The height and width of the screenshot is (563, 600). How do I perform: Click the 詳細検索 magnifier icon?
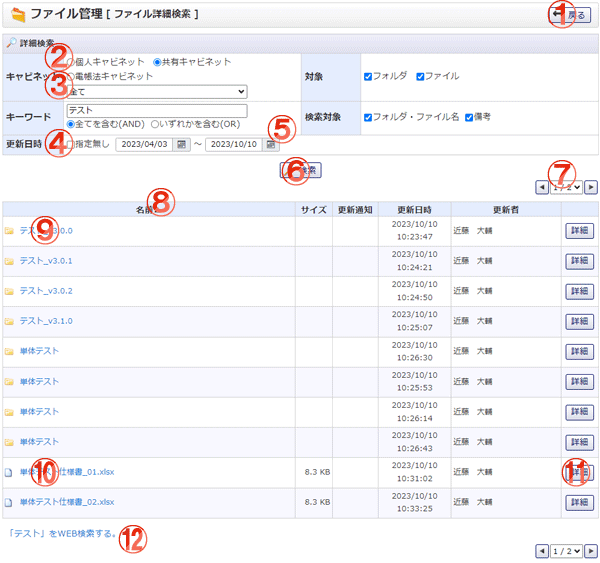coord(11,42)
